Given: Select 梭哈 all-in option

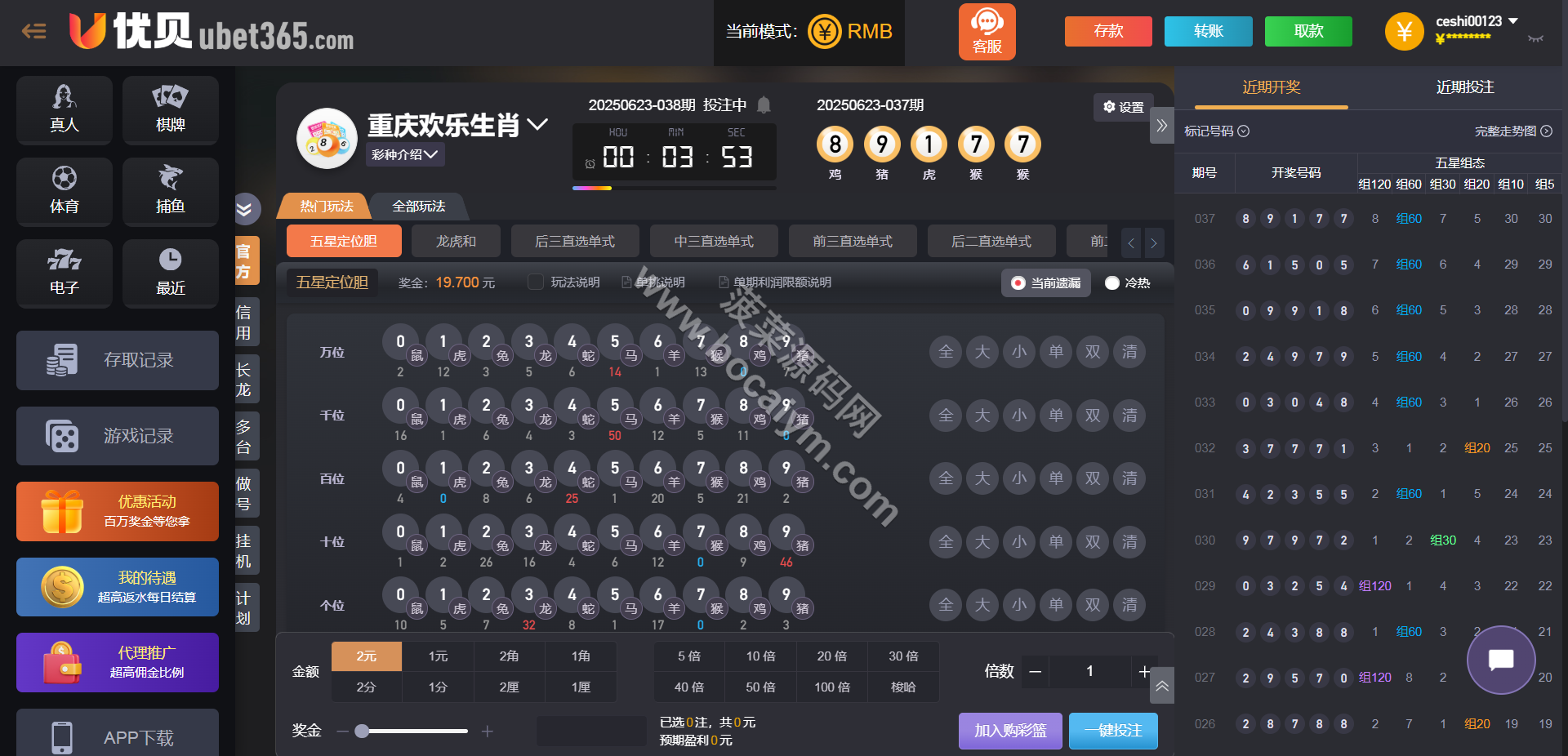Looking at the screenshot, I should (x=903, y=687).
